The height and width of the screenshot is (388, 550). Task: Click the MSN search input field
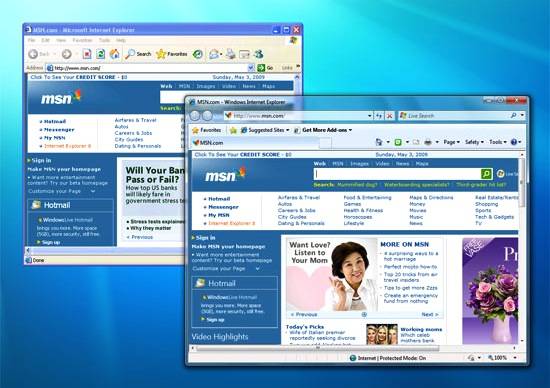point(397,174)
